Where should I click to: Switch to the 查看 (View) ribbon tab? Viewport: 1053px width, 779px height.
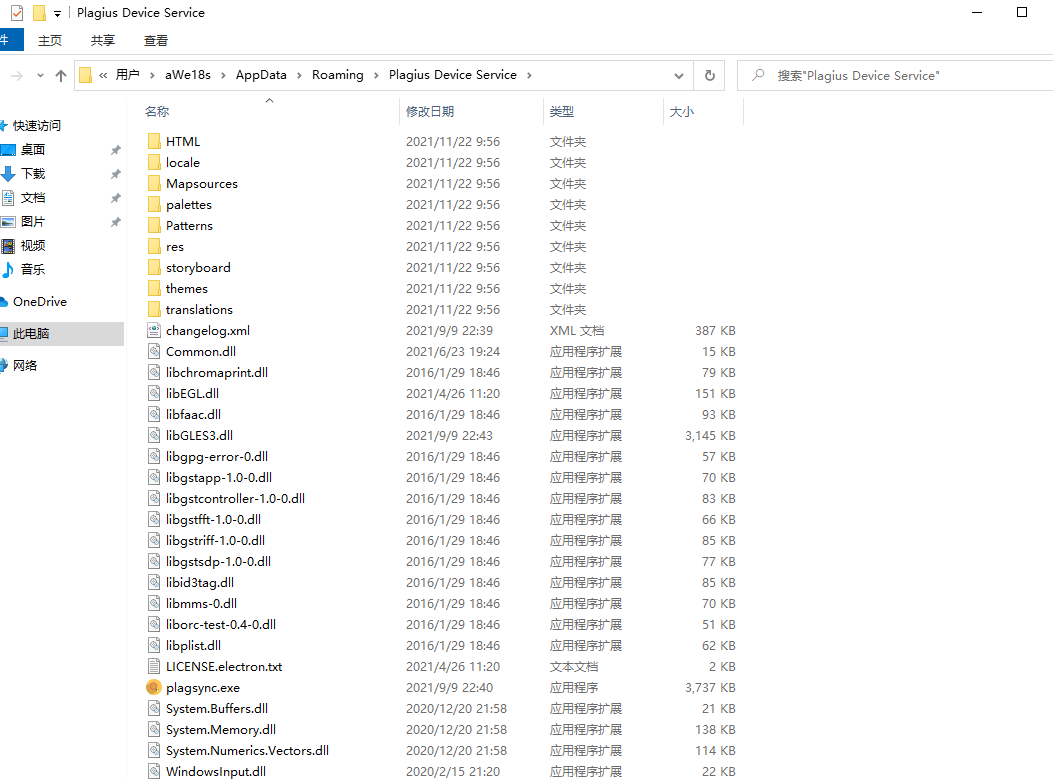(x=156, y=40)
